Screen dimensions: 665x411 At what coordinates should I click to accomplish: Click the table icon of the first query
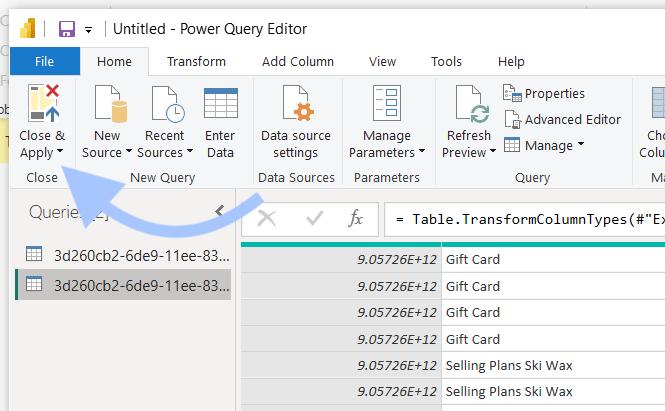[x=34, y=254]
